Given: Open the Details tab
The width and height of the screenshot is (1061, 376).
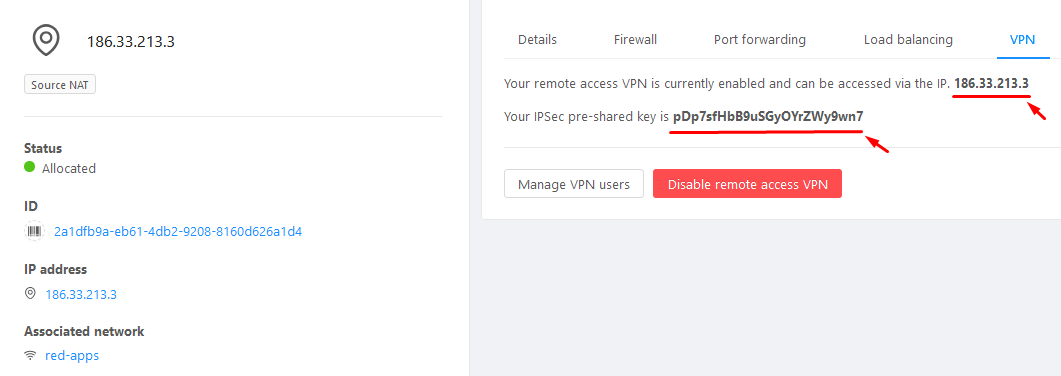Looking at the screenshot, I should tap(537, 39).
